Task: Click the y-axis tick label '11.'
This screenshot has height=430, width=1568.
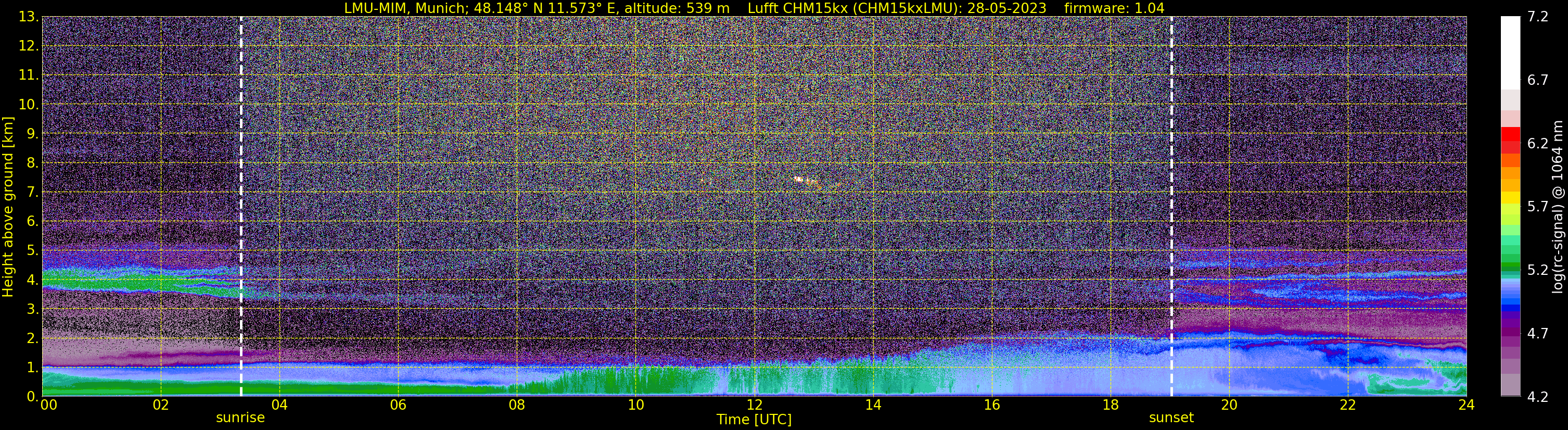Action: (x=28, y=75)
